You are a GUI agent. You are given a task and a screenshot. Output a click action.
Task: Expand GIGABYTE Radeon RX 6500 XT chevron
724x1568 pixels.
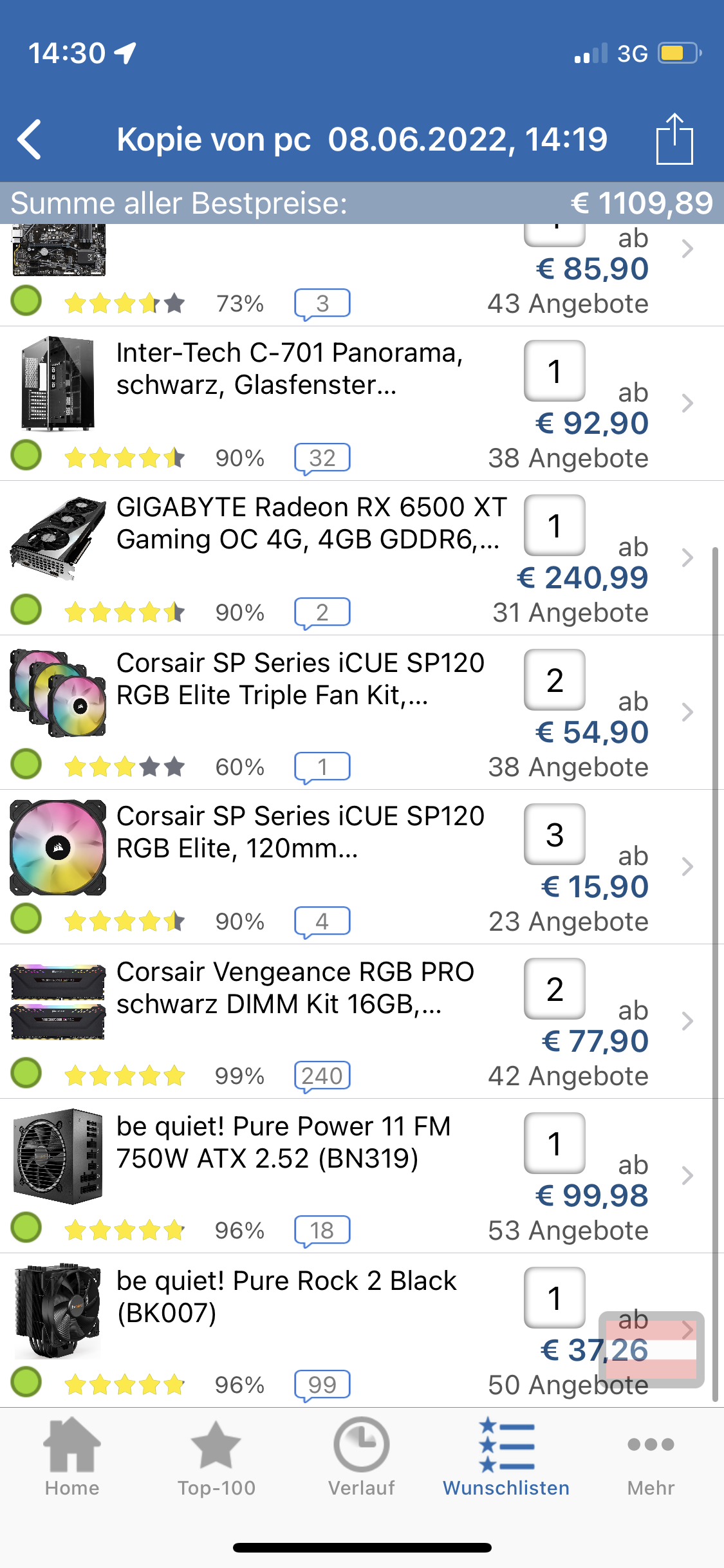click(687, 558)
